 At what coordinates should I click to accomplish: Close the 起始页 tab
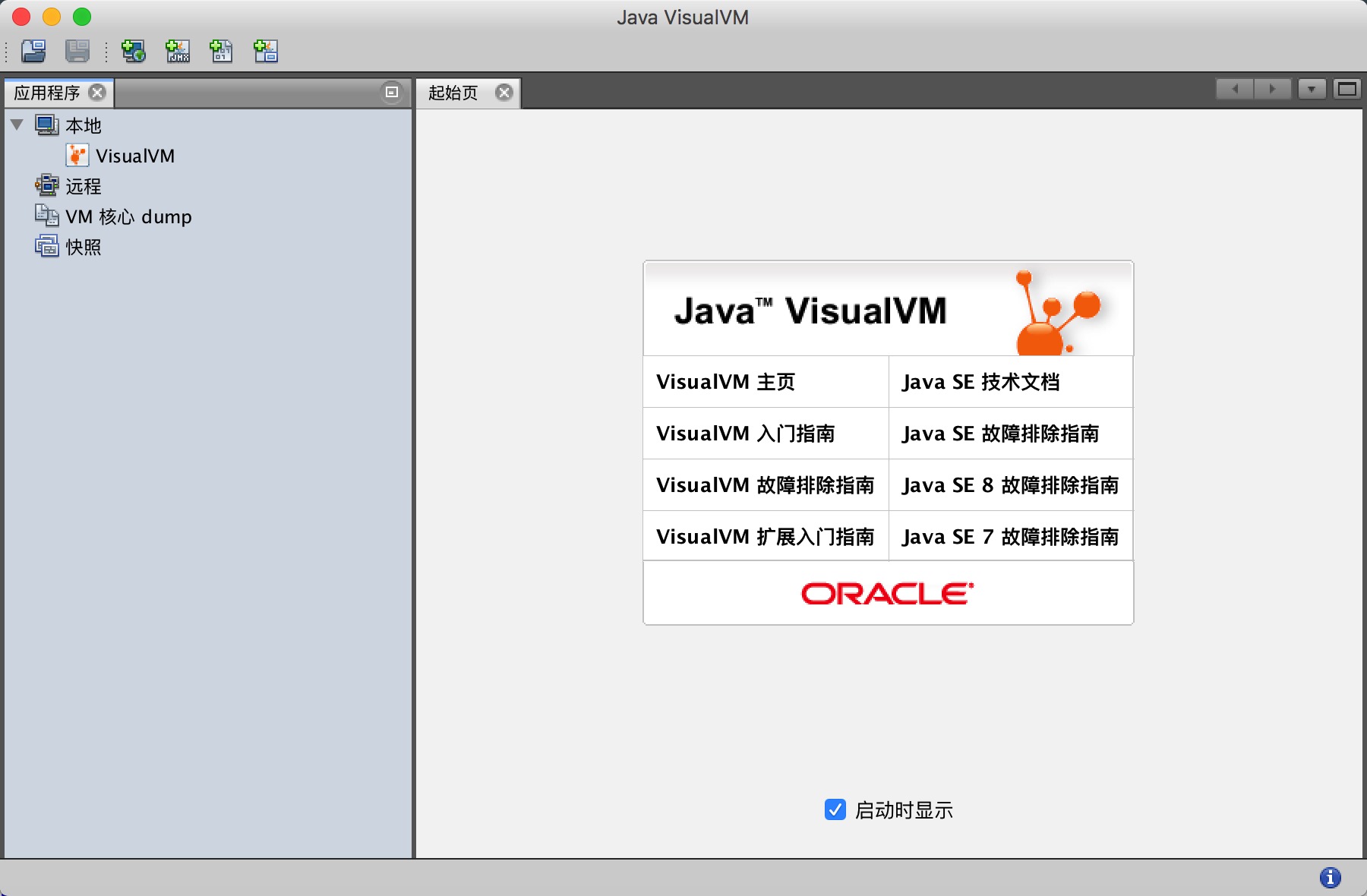click(504, 93)
